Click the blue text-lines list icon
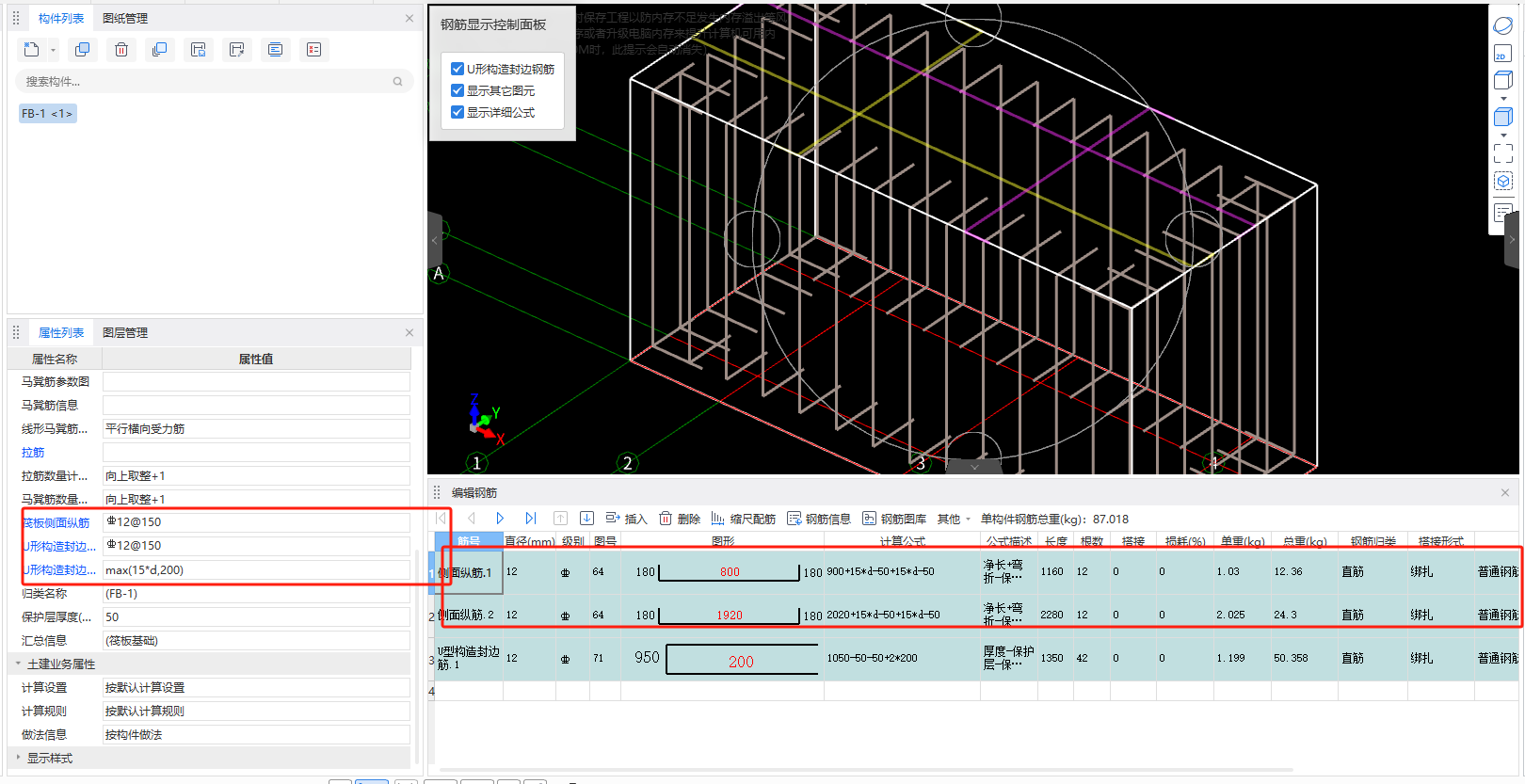 (x=276, y=50)
